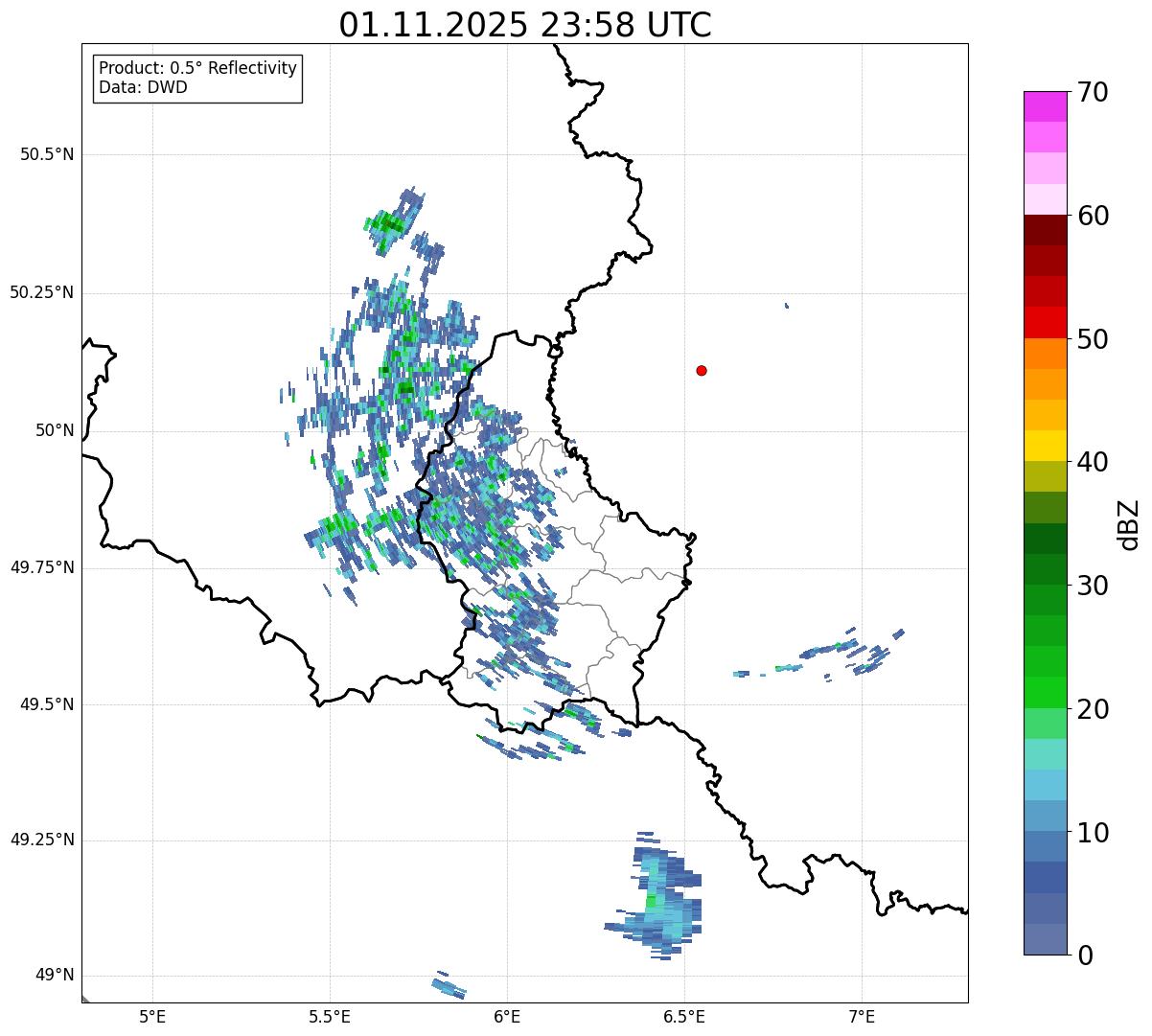Click the 'Data: DWD' text
The image size is (1152, 1036).
pos(144,87)
